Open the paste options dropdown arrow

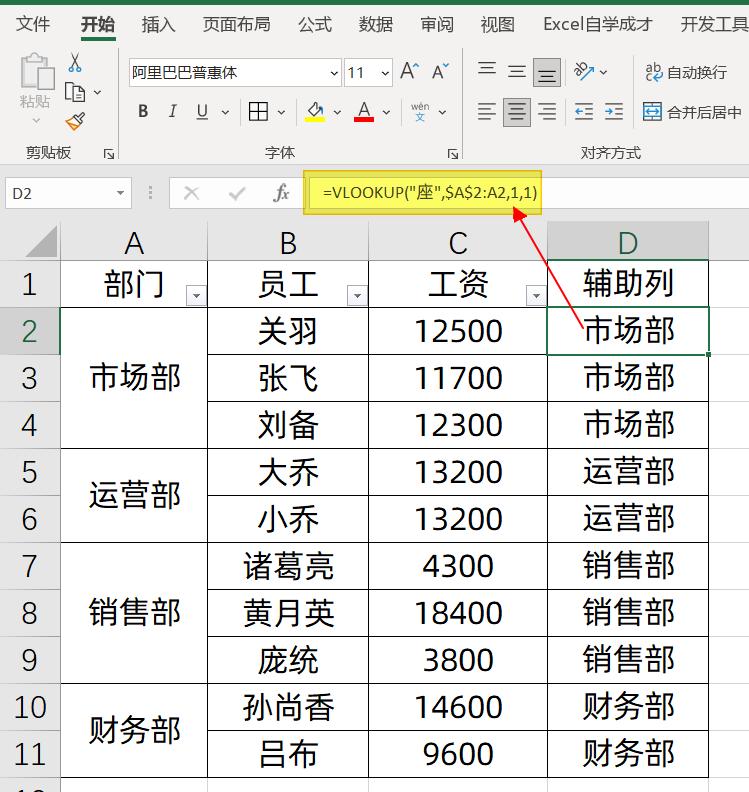[x=36, y=120]
